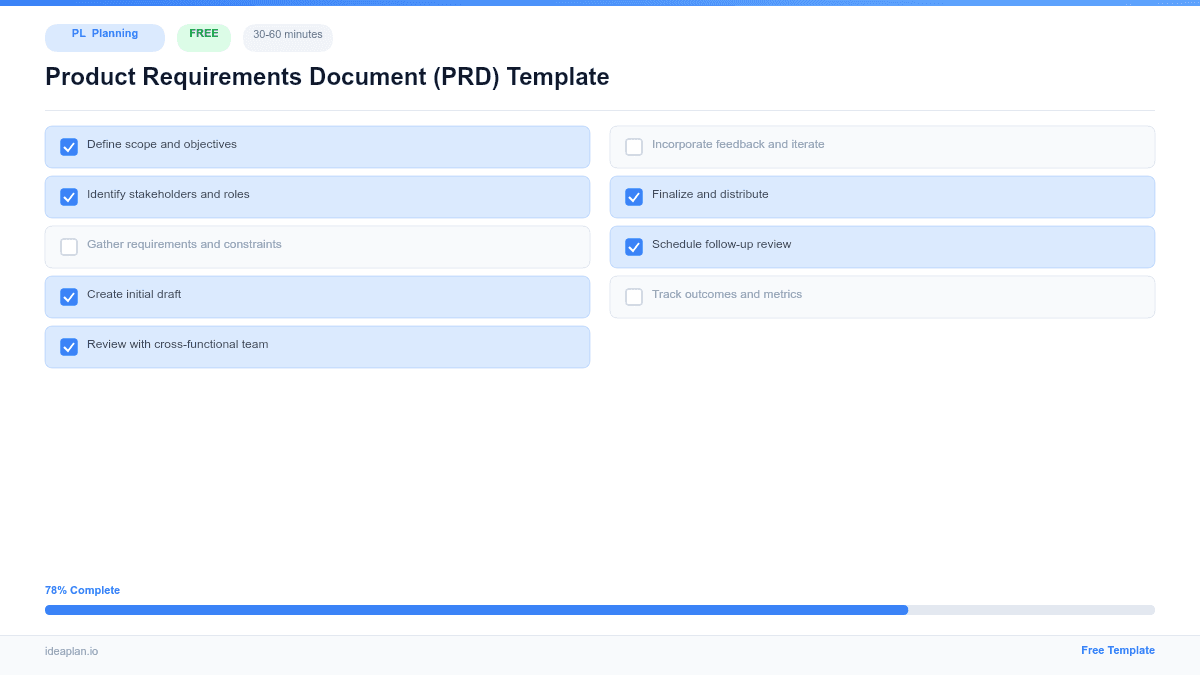Uncheck "Finalize and distribute"
The height and width of the screenshot is (675, 1200).
[x=633, y=196]
